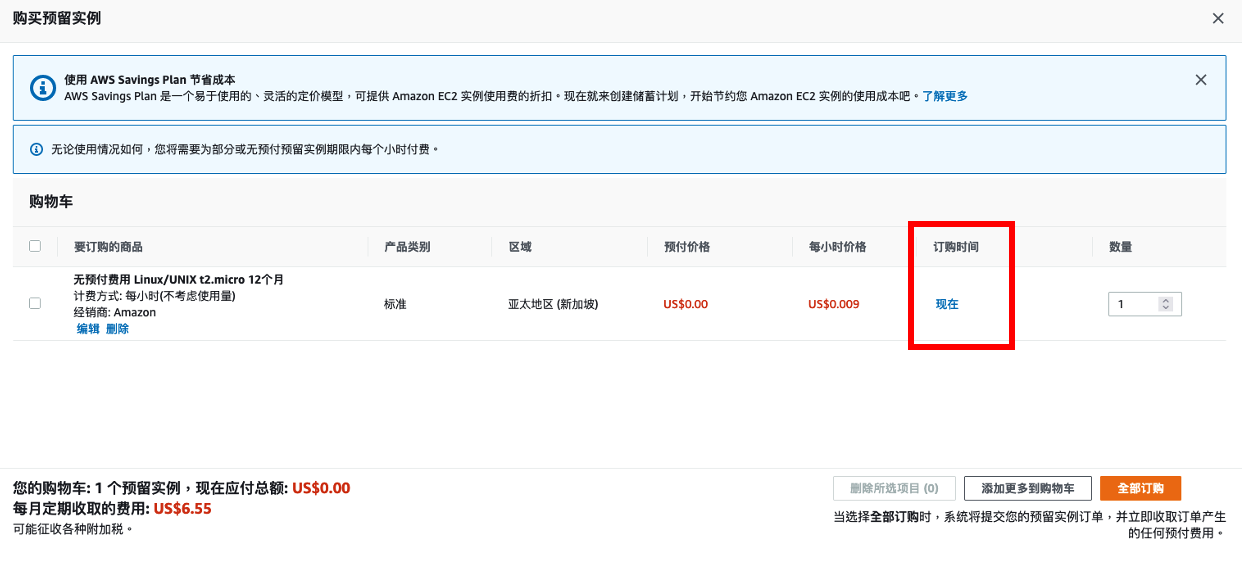Viewport: 1245px width, 562px height.
Task: Dismiss the AWS Savings Plan banner
Action: click(1201, 80)
